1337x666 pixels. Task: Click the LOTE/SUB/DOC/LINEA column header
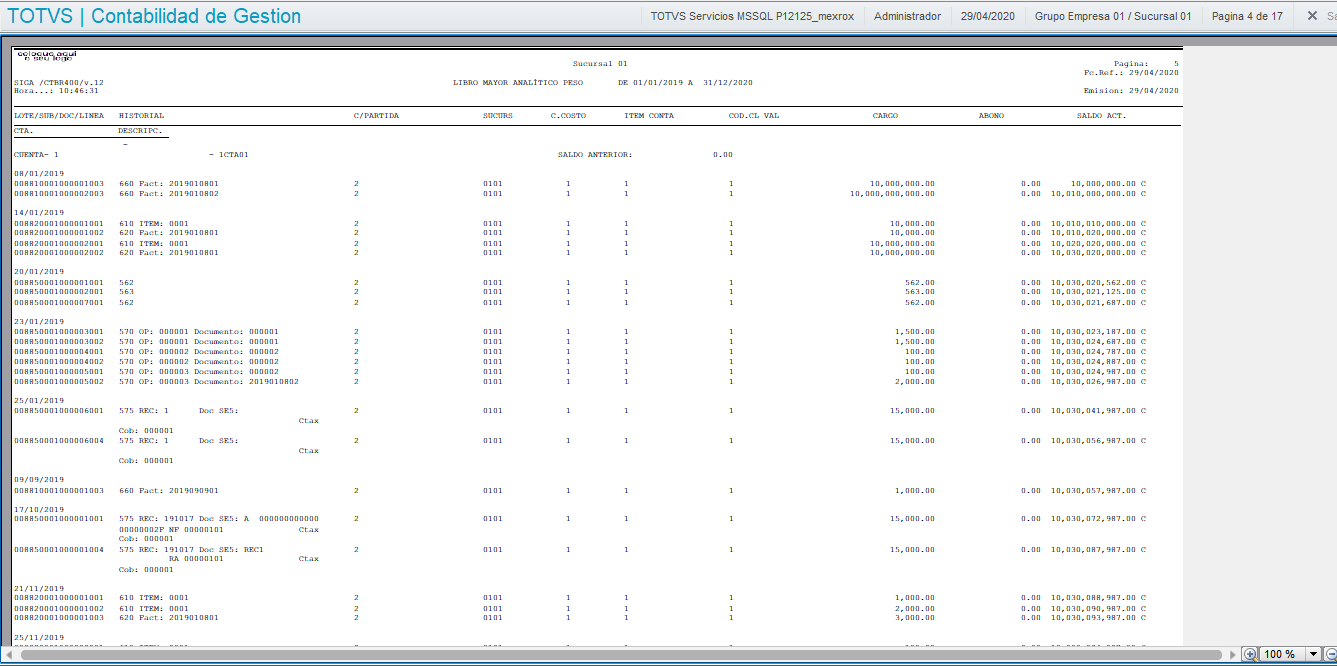click(59, 115)
